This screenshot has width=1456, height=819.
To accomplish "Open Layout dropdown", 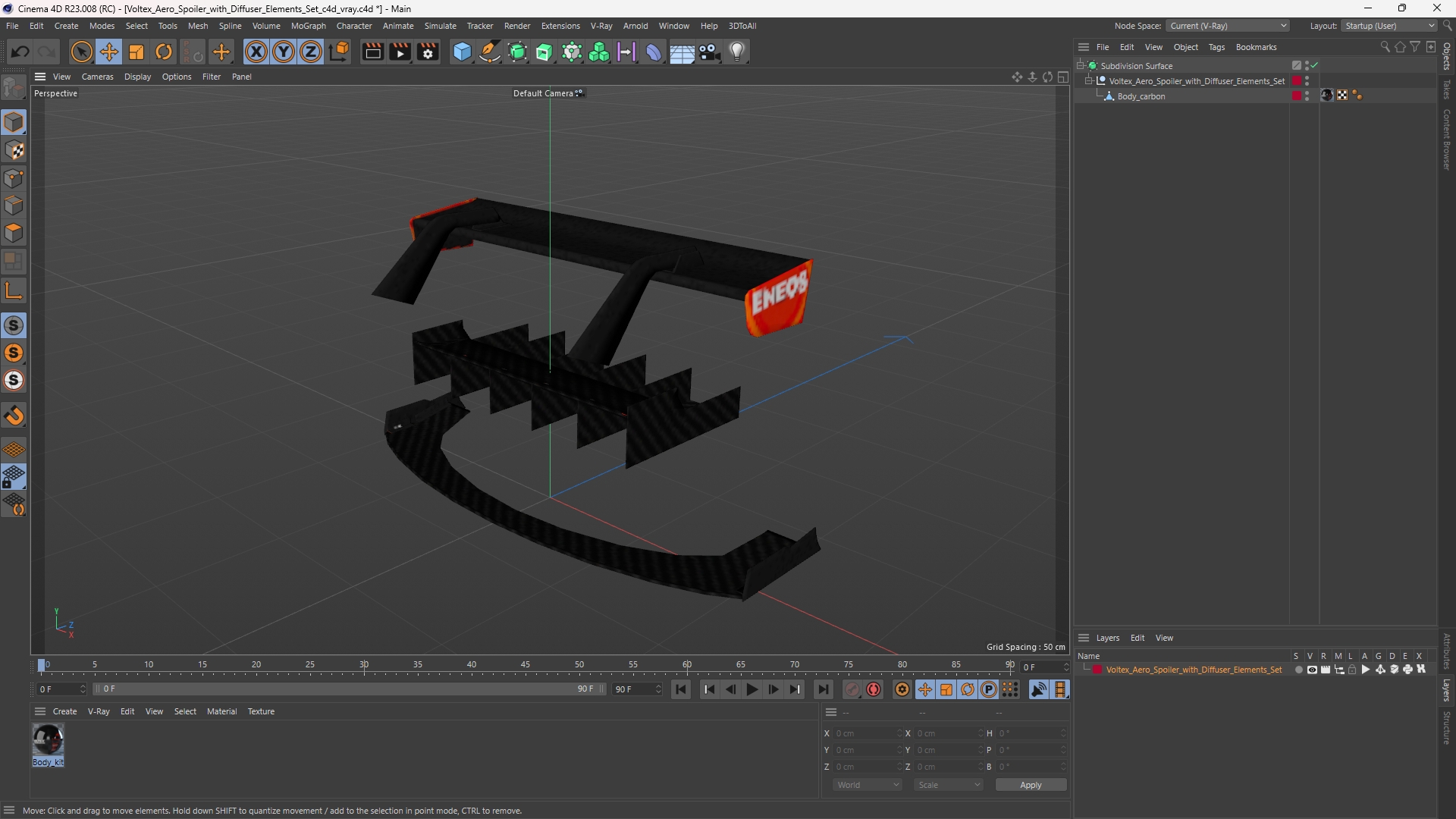I will pos(1390,26).
